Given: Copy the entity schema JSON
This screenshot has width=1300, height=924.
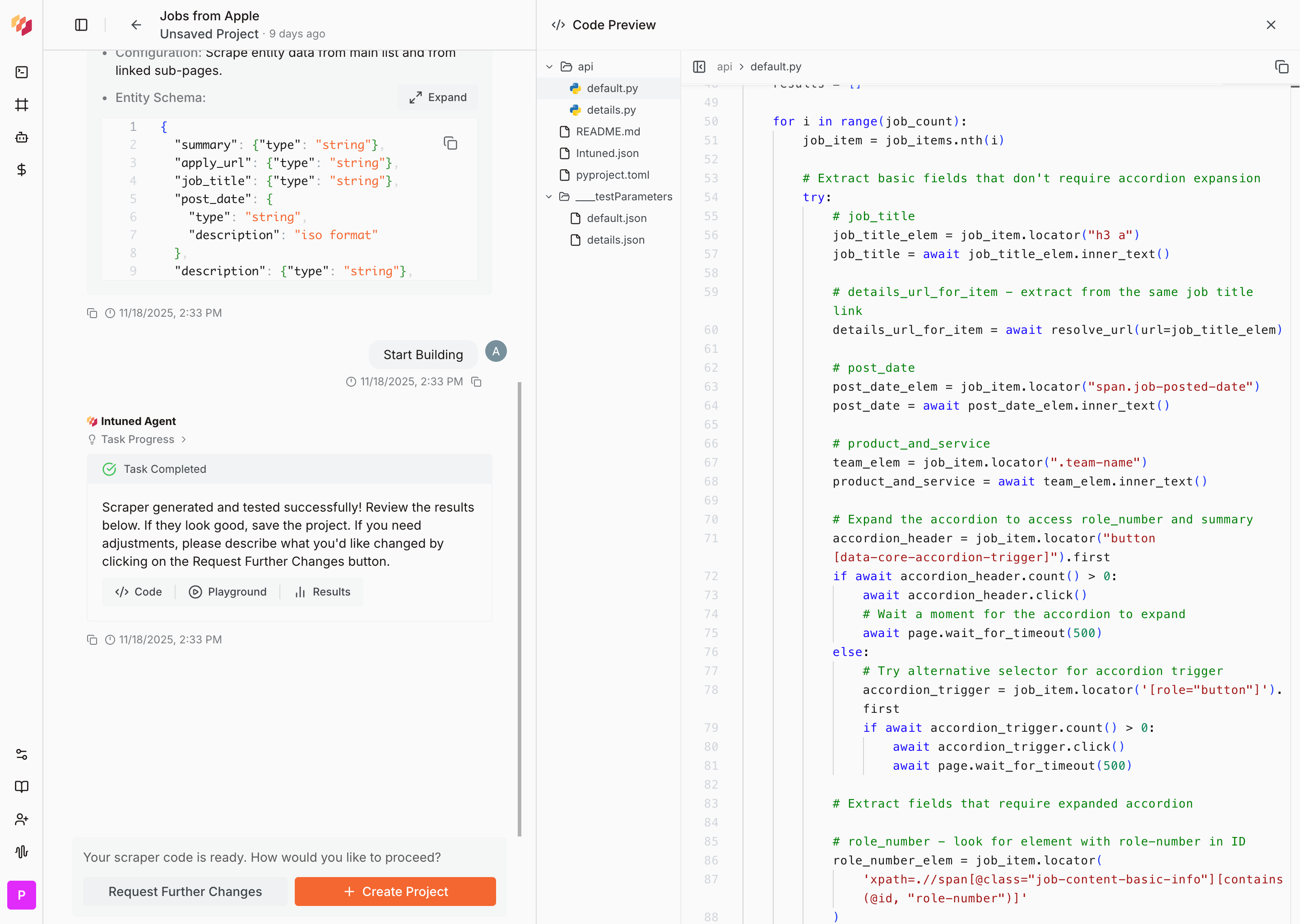Looking at the screenshot, I should click(x=450, y=143).
